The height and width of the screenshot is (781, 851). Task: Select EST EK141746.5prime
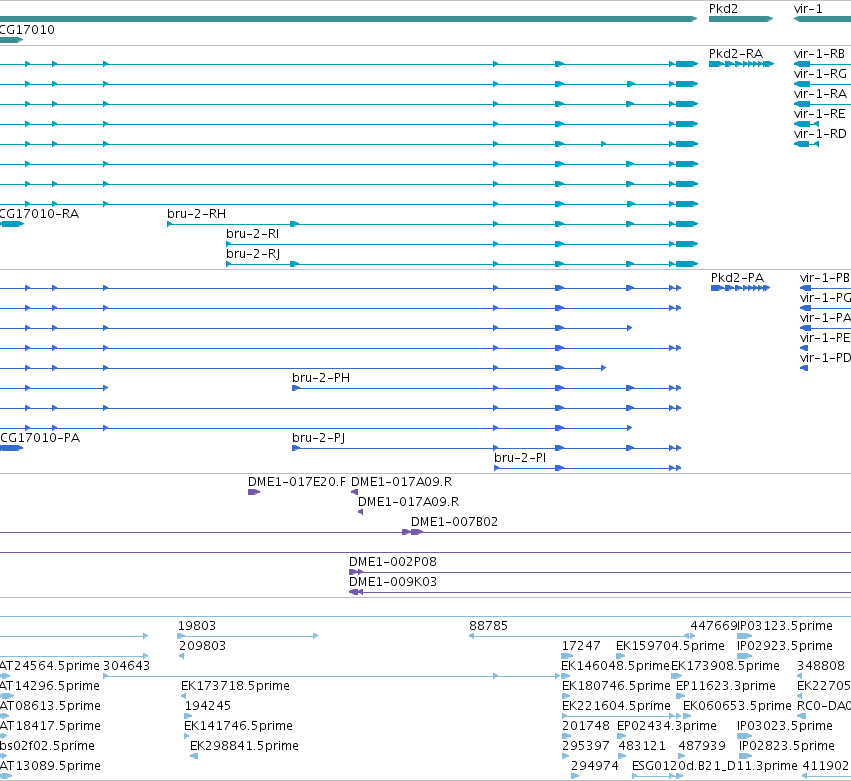click(238, 727)
